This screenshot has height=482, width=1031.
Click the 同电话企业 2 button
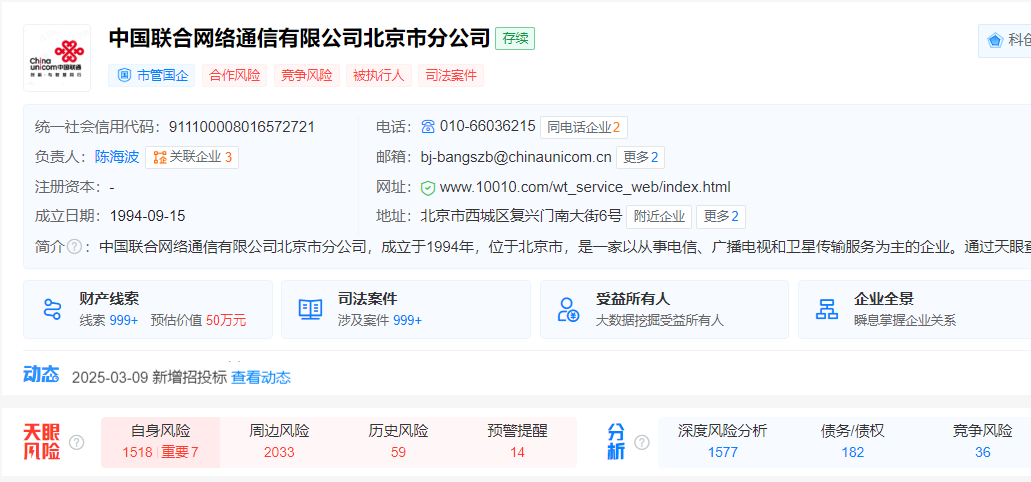[x=584, y=127]
